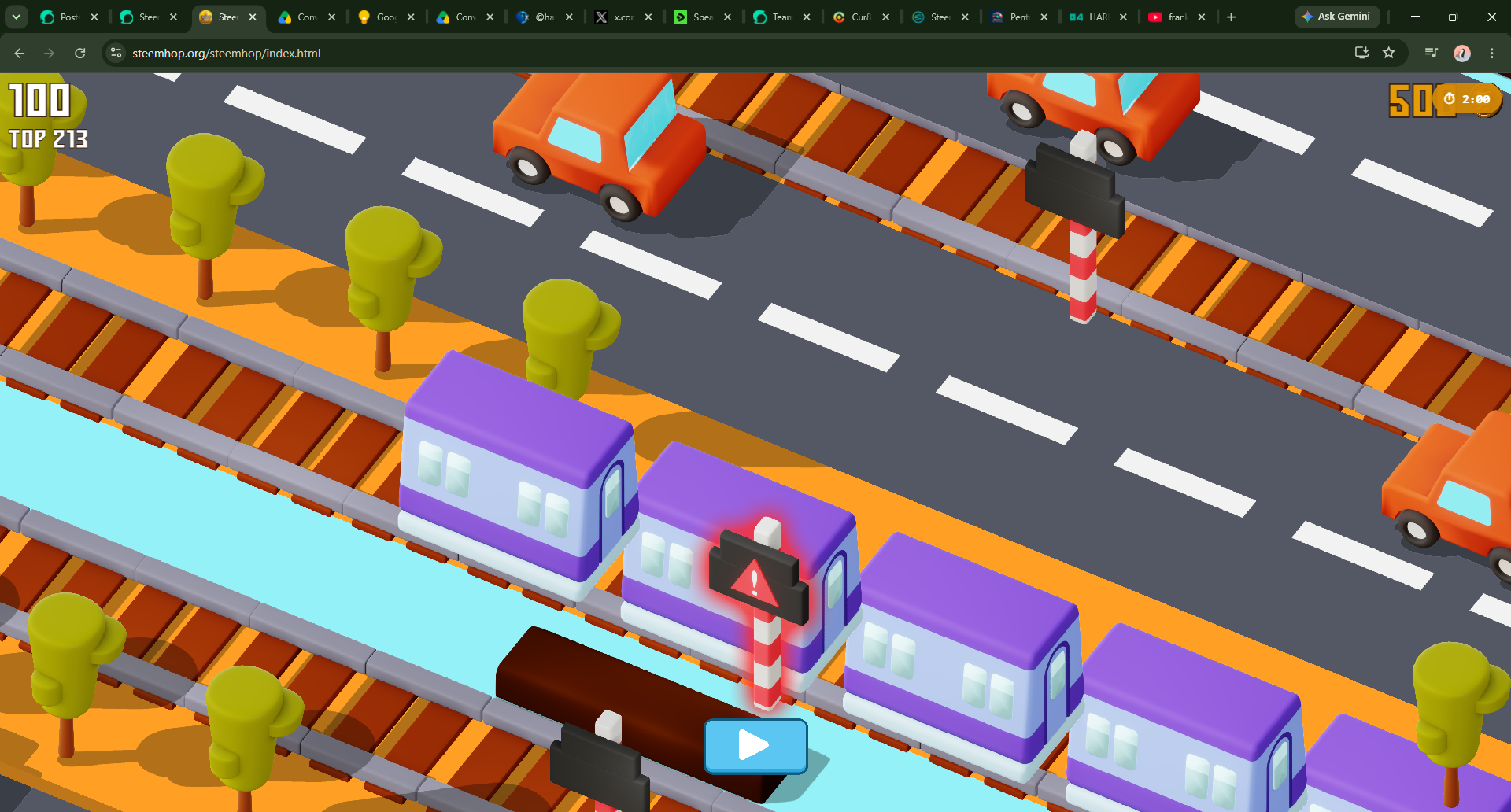Open the media controls icon
This screenshot has height=812, width=1511.
(x=1432, y=53)
